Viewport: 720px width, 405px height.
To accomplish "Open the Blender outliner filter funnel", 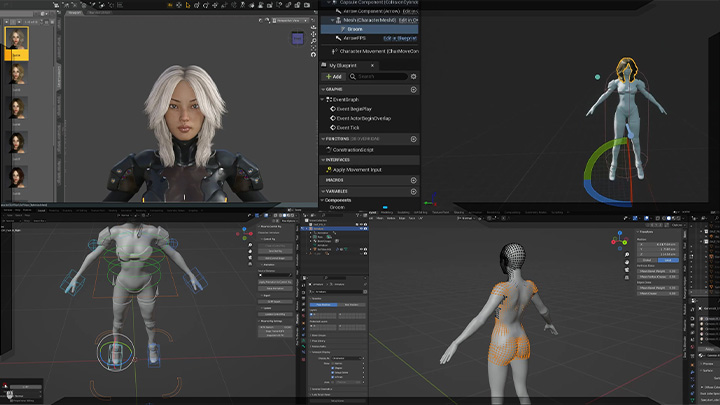I will point(358,215).
